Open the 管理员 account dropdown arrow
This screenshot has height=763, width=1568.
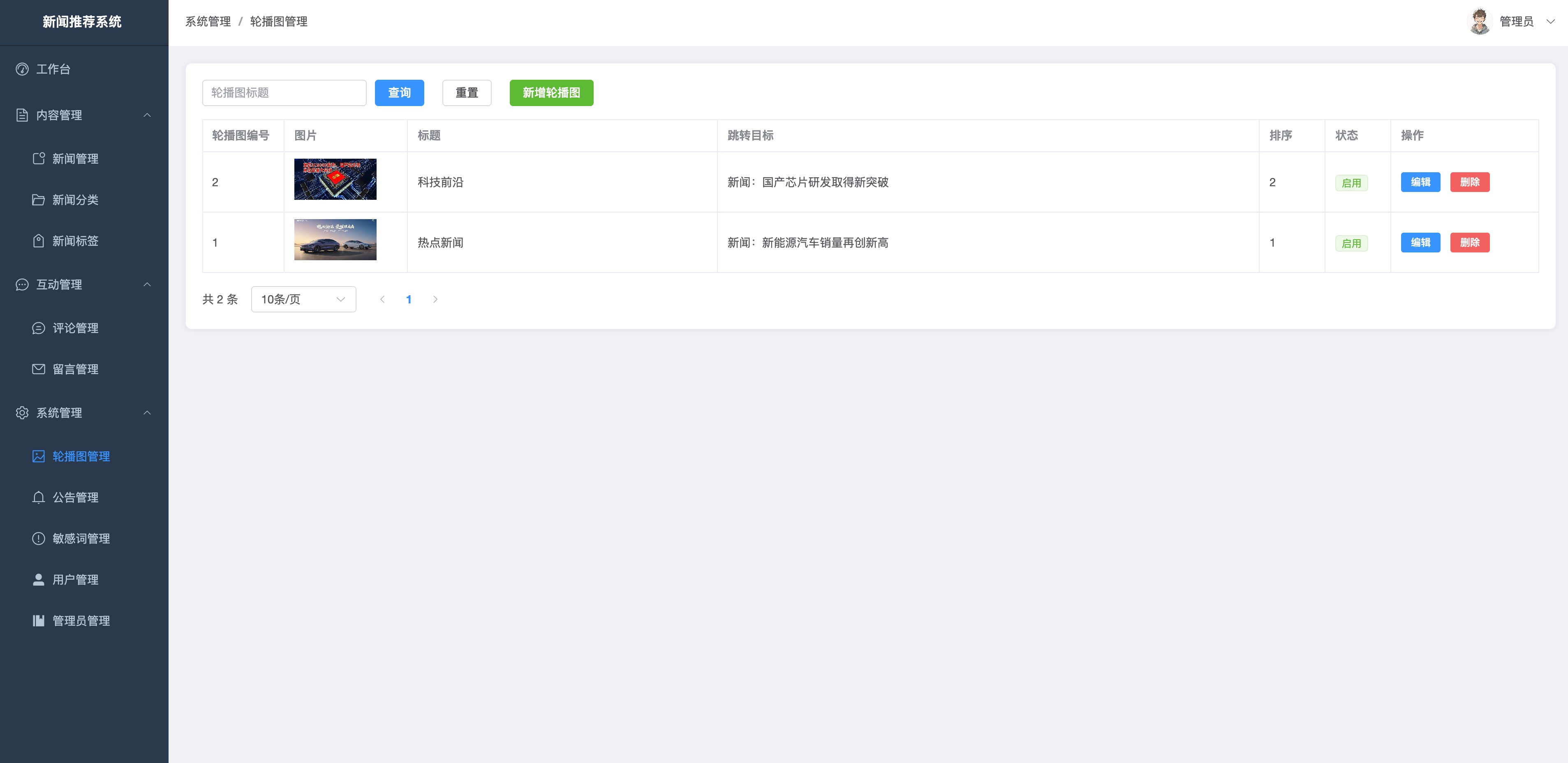click(x=1550, y=22)
